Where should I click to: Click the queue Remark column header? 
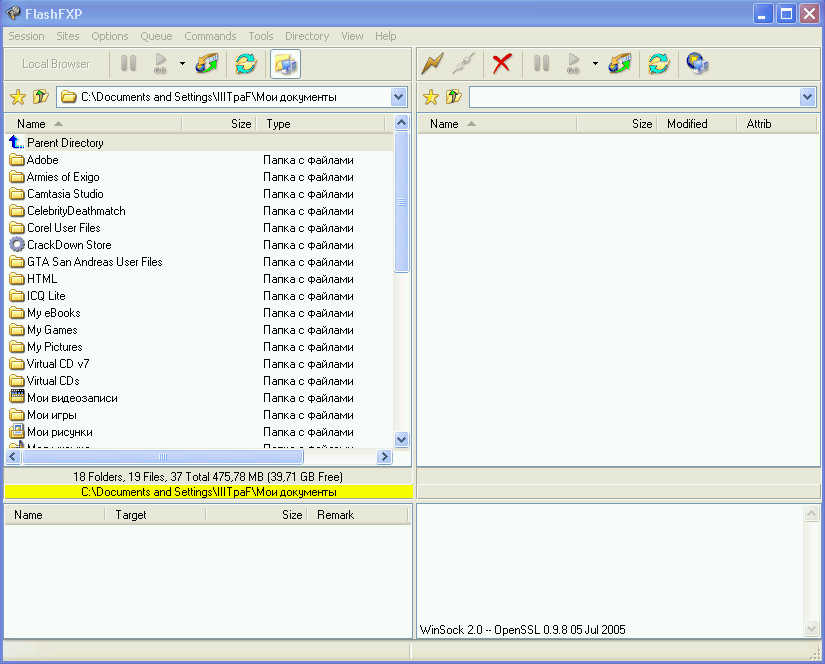pyautogui.click(x=358, y=515)
